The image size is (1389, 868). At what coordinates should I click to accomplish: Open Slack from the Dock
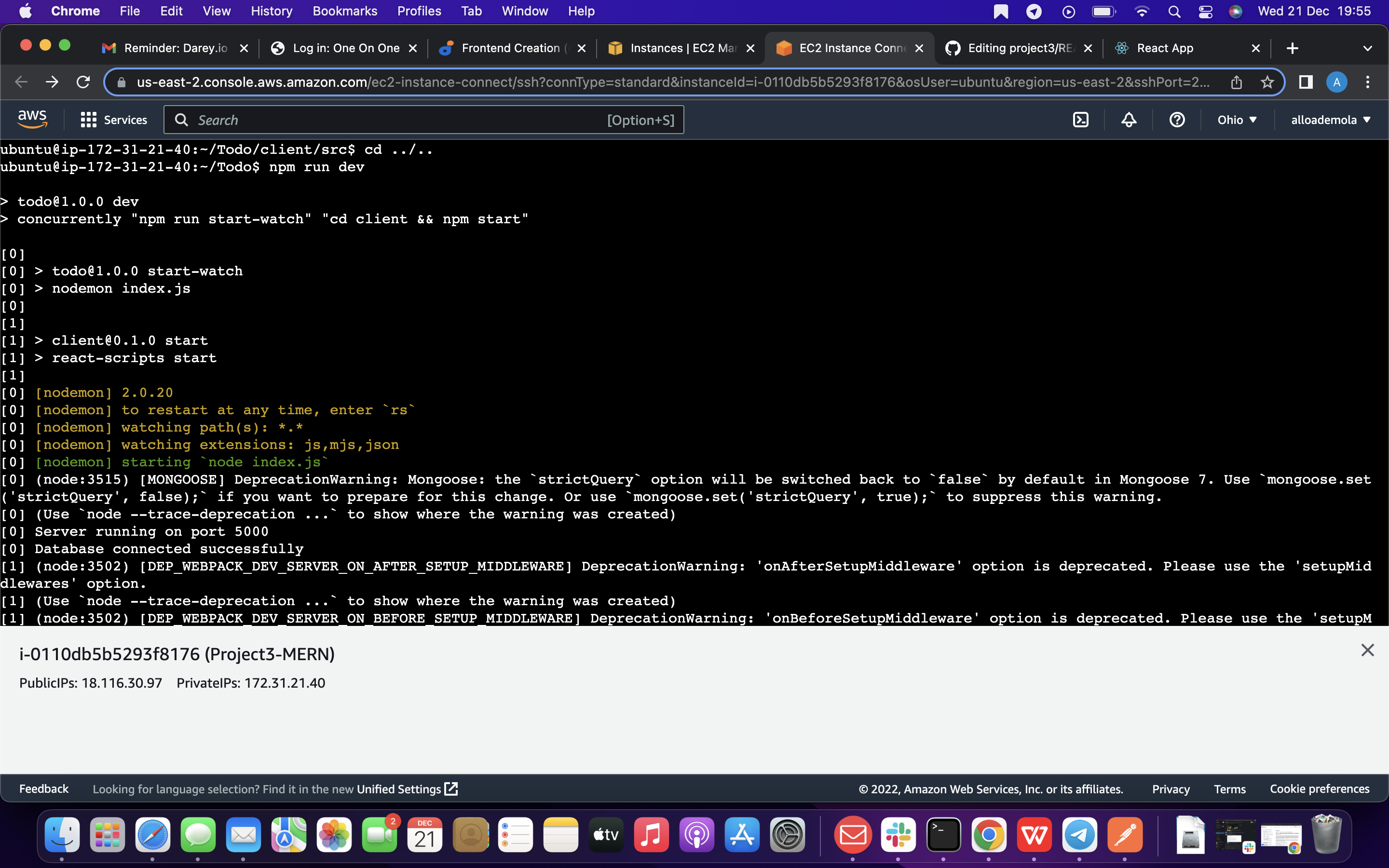click(x=898, y=835)
